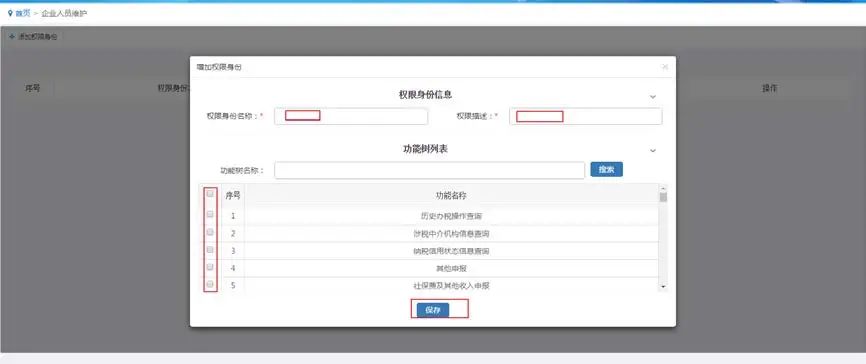Click the location pin icon in breadcrumb
The image size is (866, 364).
point(10,13)
